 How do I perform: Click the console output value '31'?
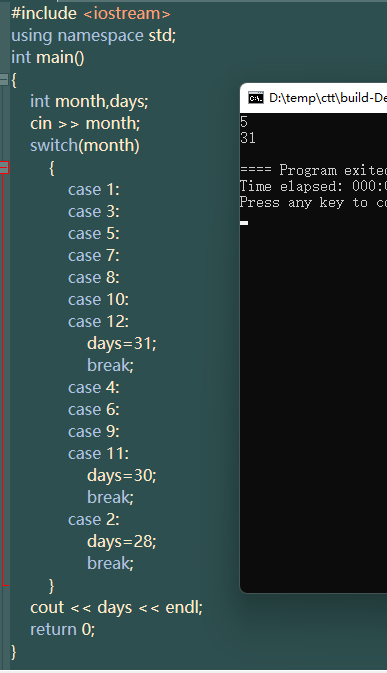248,138
